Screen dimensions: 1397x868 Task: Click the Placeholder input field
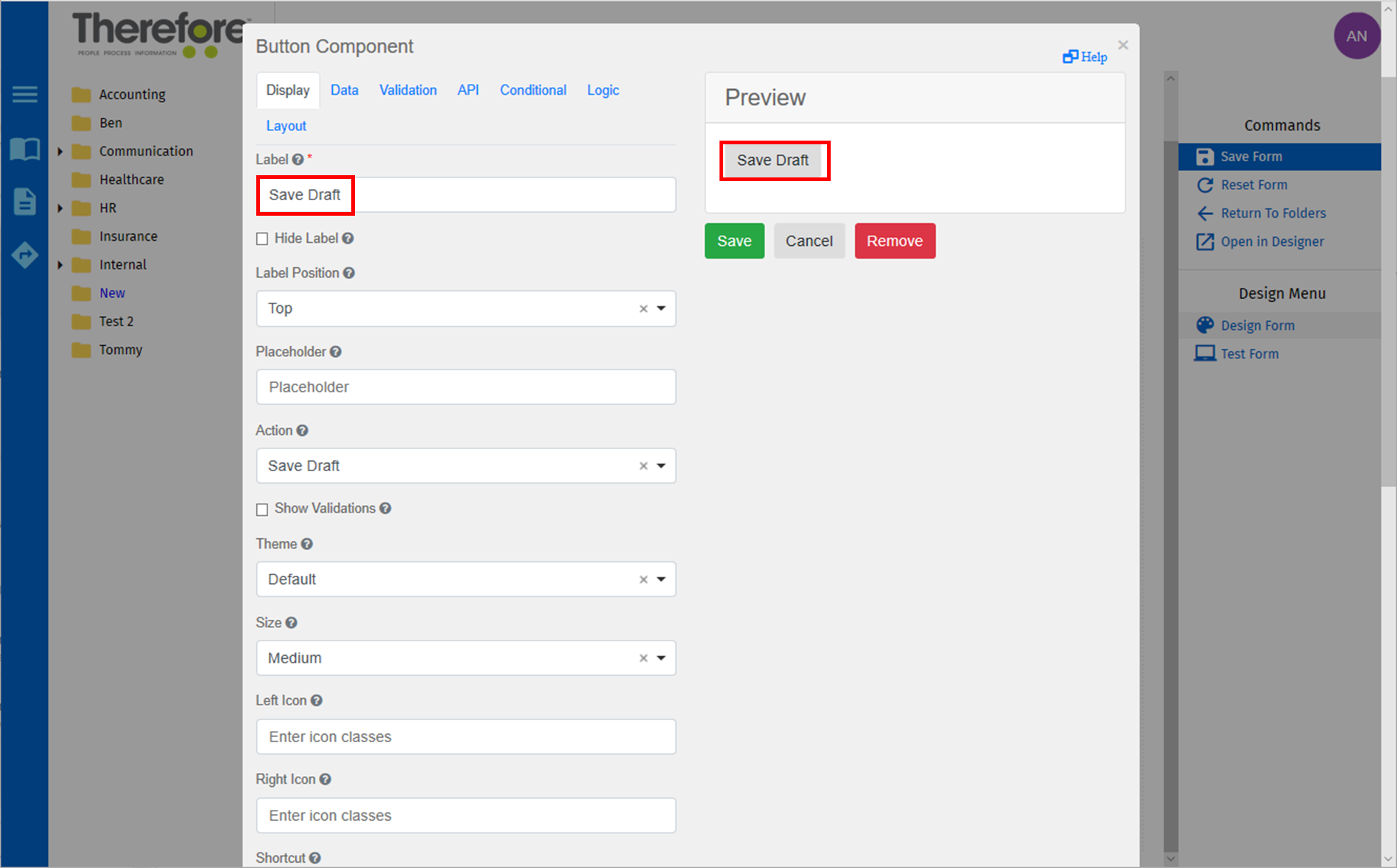click(465, 387)
